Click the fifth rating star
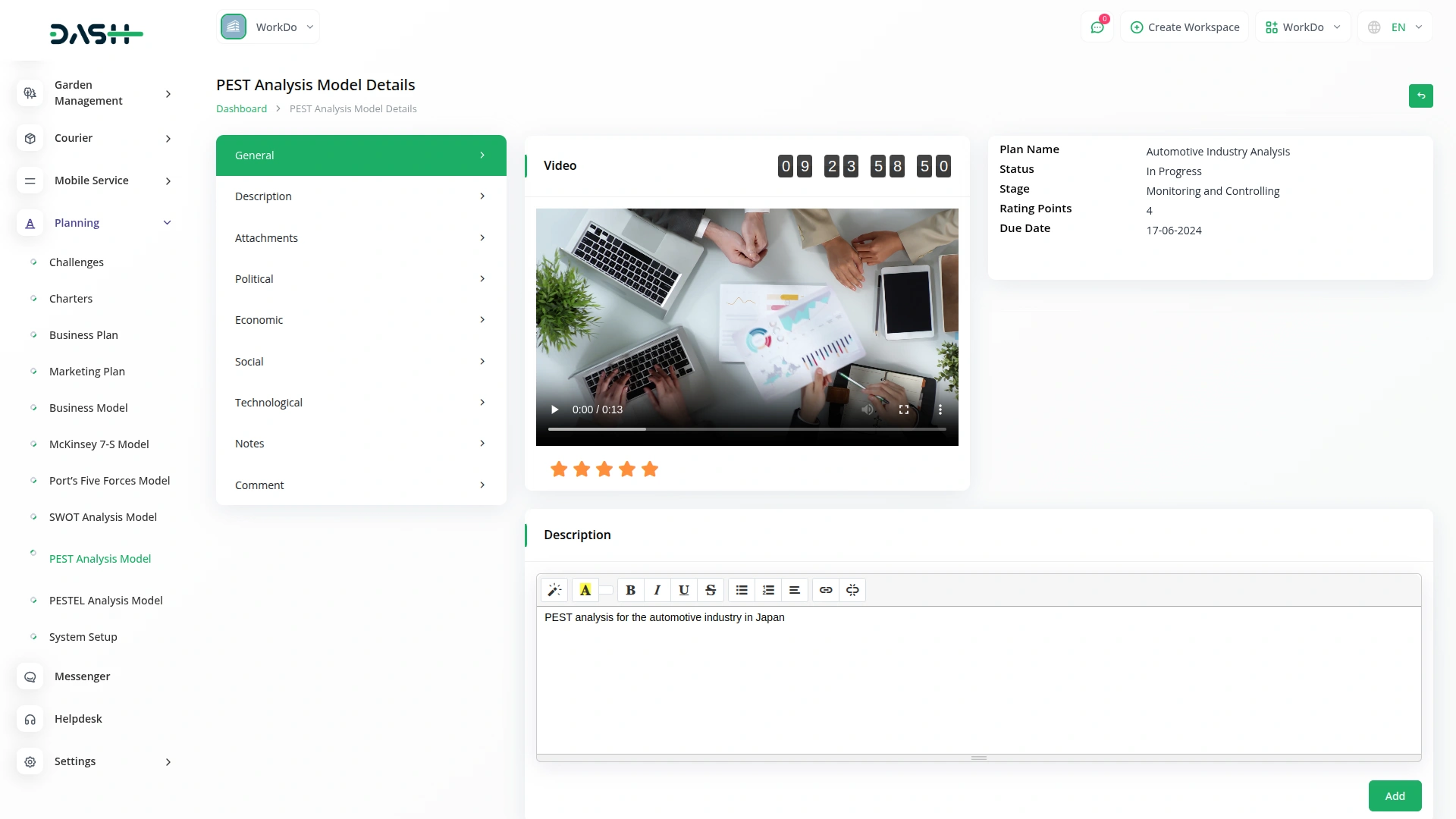Viewport: 1456px width, 819px height. click(650, 469)
